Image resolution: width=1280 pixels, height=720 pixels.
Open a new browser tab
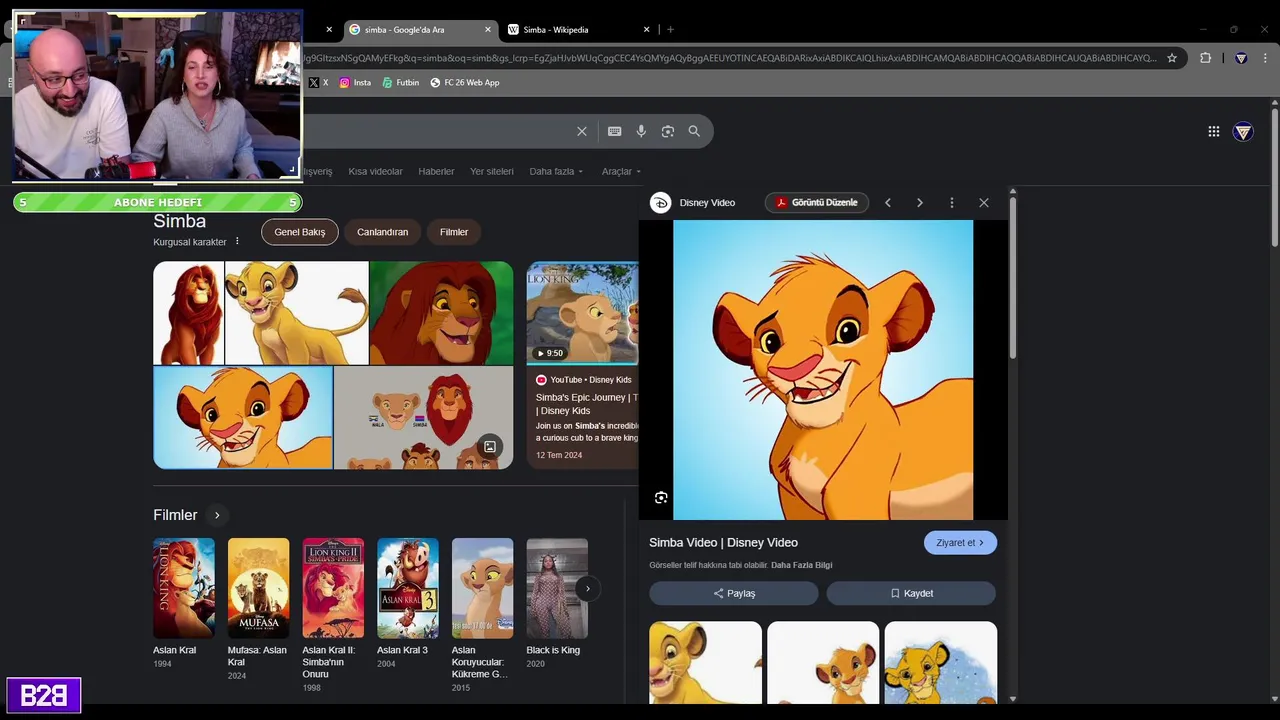point(670,30)
